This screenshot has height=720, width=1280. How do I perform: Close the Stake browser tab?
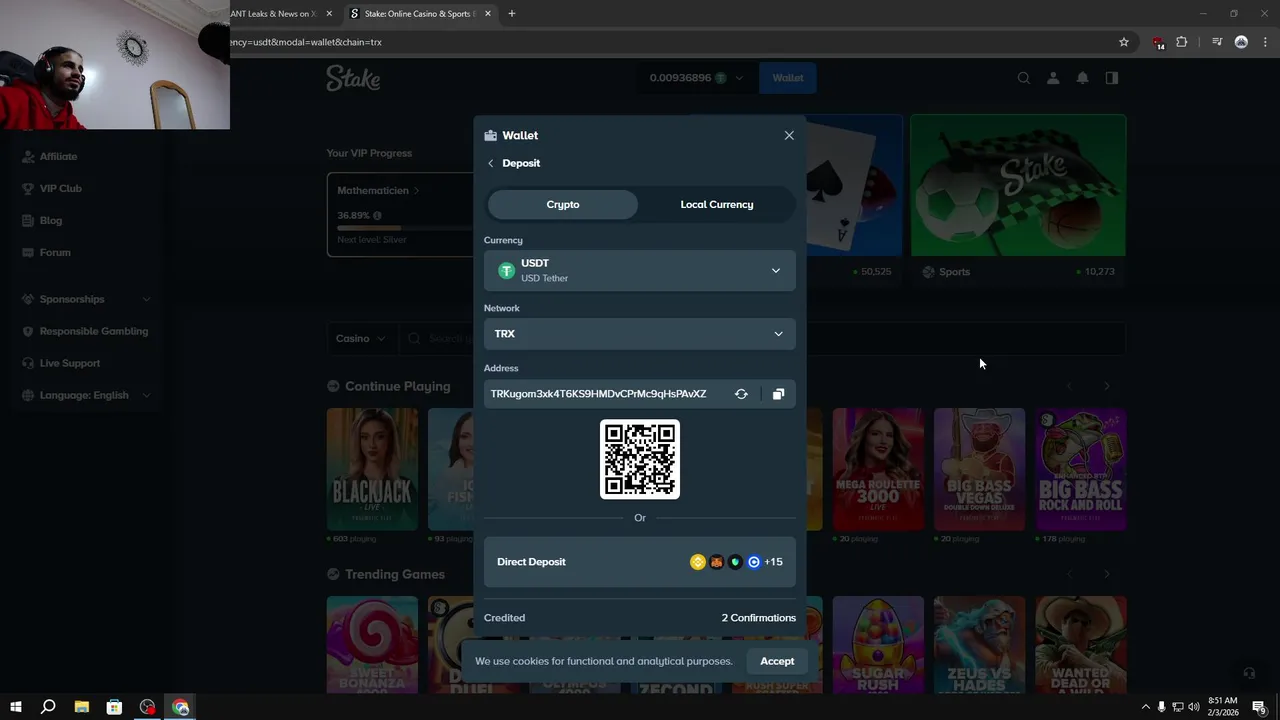click(488, 14)
